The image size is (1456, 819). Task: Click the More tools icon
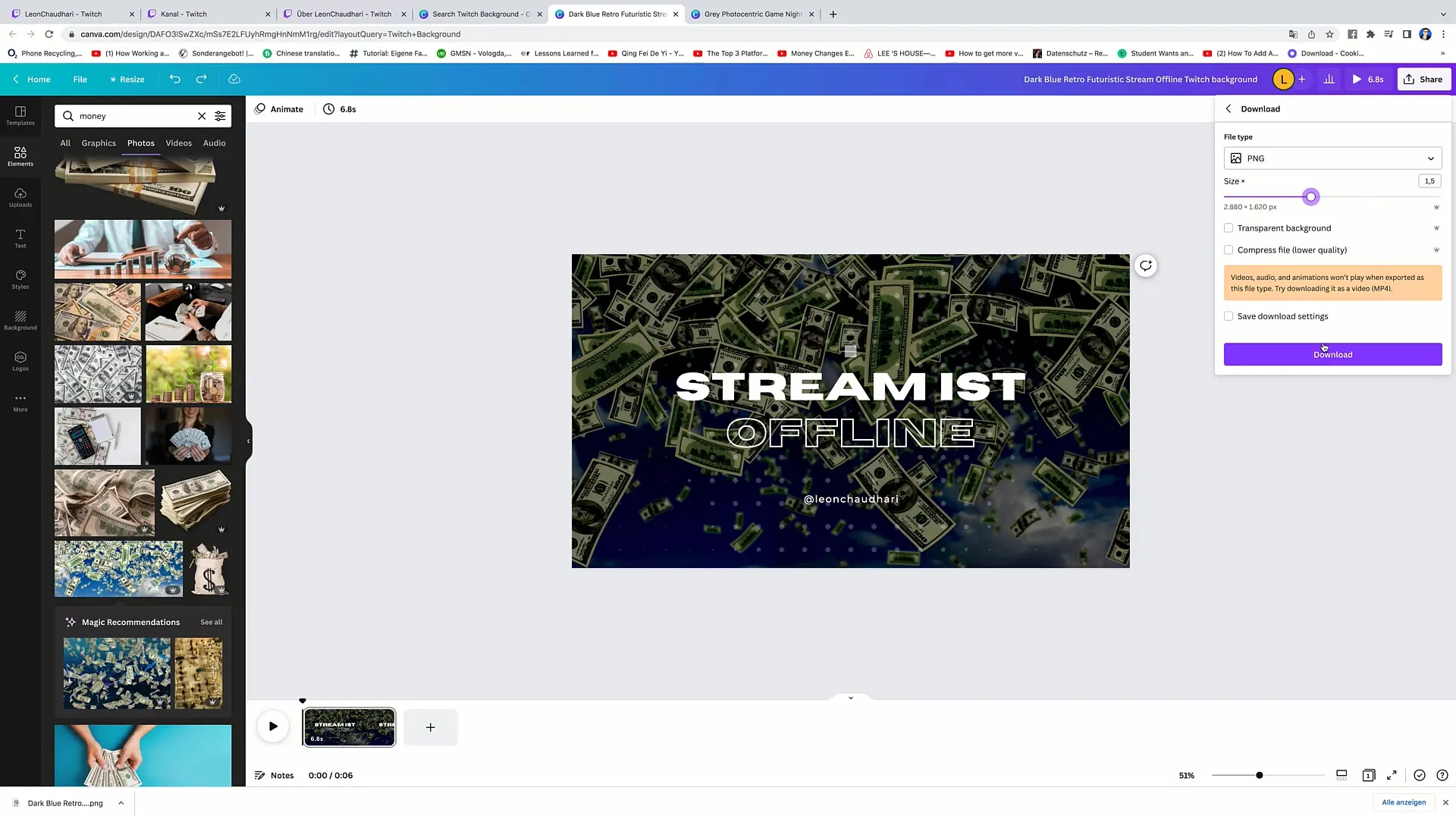tap(21, 398)
